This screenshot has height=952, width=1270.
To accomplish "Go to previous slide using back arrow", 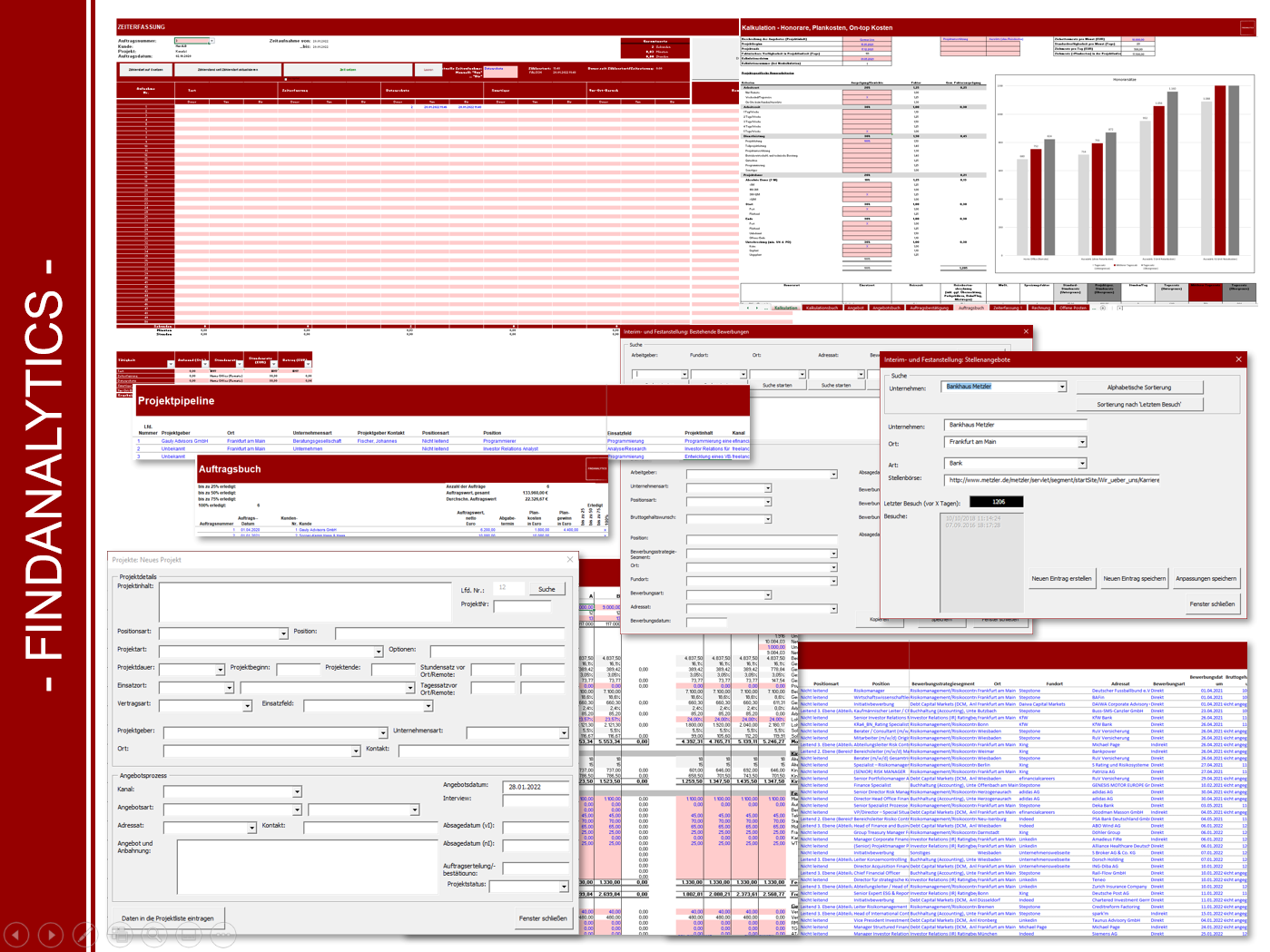I will pyautogui.click(x=16, y=934).
